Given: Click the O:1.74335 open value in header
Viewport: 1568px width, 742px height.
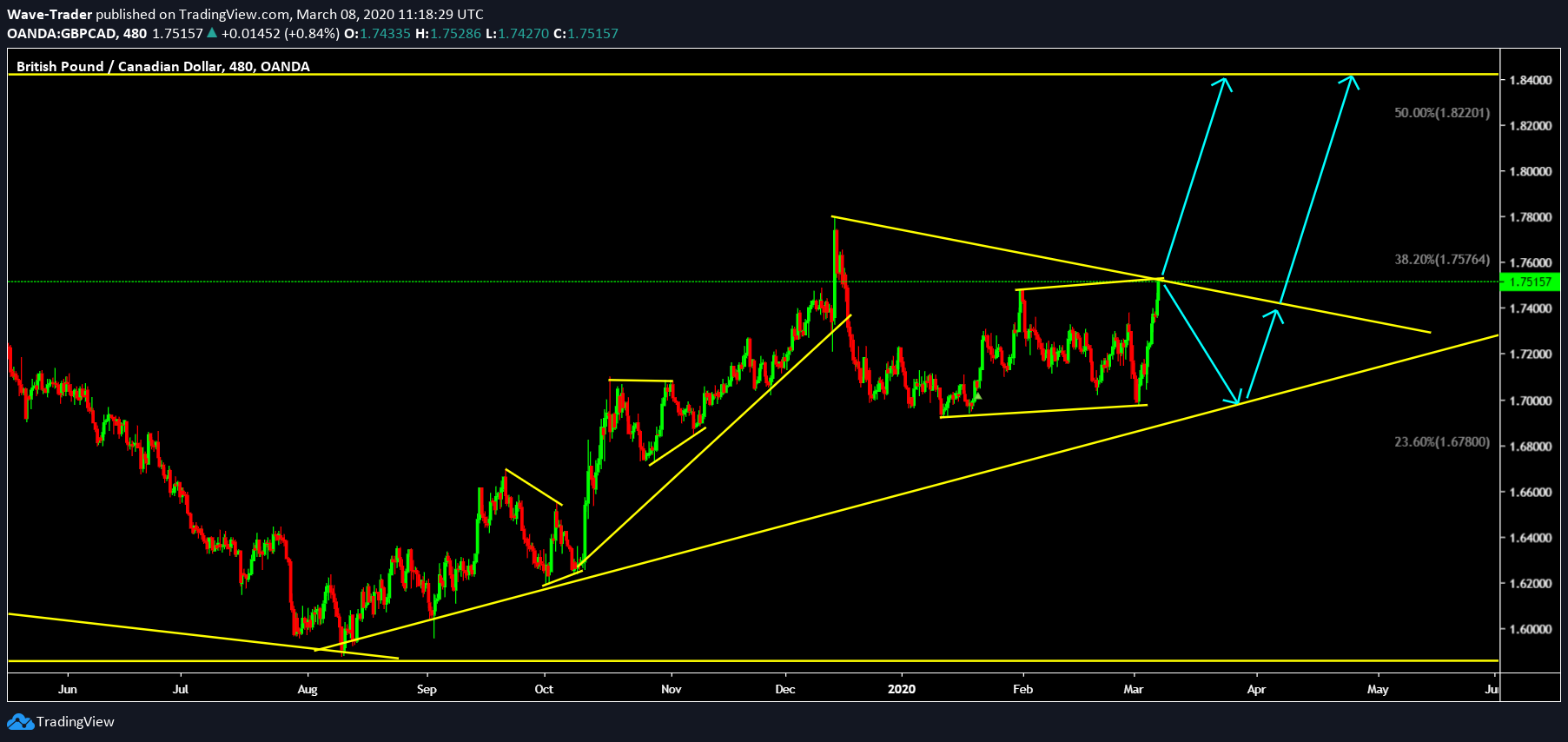Looking at the screenshot, I should coord(378,34).
